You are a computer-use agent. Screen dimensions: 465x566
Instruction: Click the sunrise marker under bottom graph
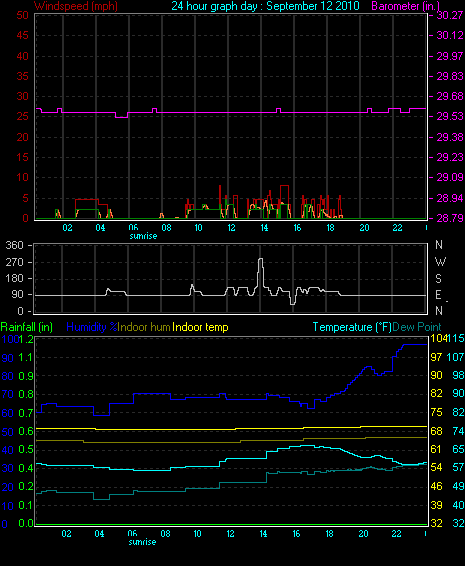[142, 542]
